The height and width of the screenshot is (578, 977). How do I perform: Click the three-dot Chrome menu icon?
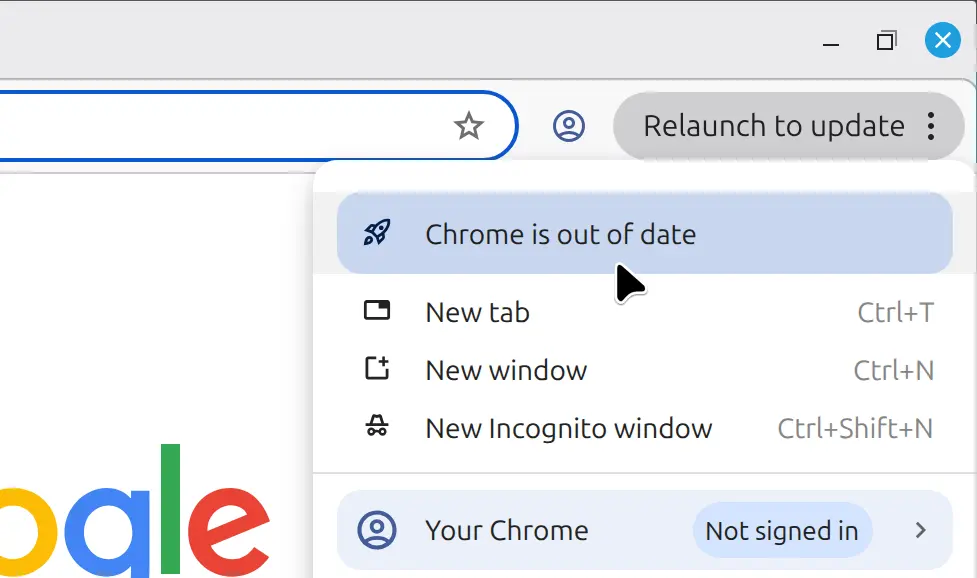tap(931, 126)
